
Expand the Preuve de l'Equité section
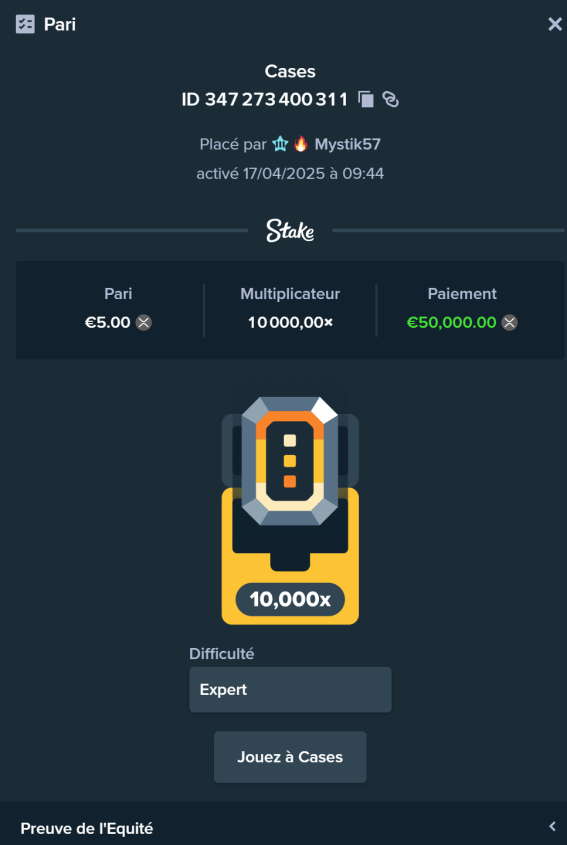click(284, 828)
